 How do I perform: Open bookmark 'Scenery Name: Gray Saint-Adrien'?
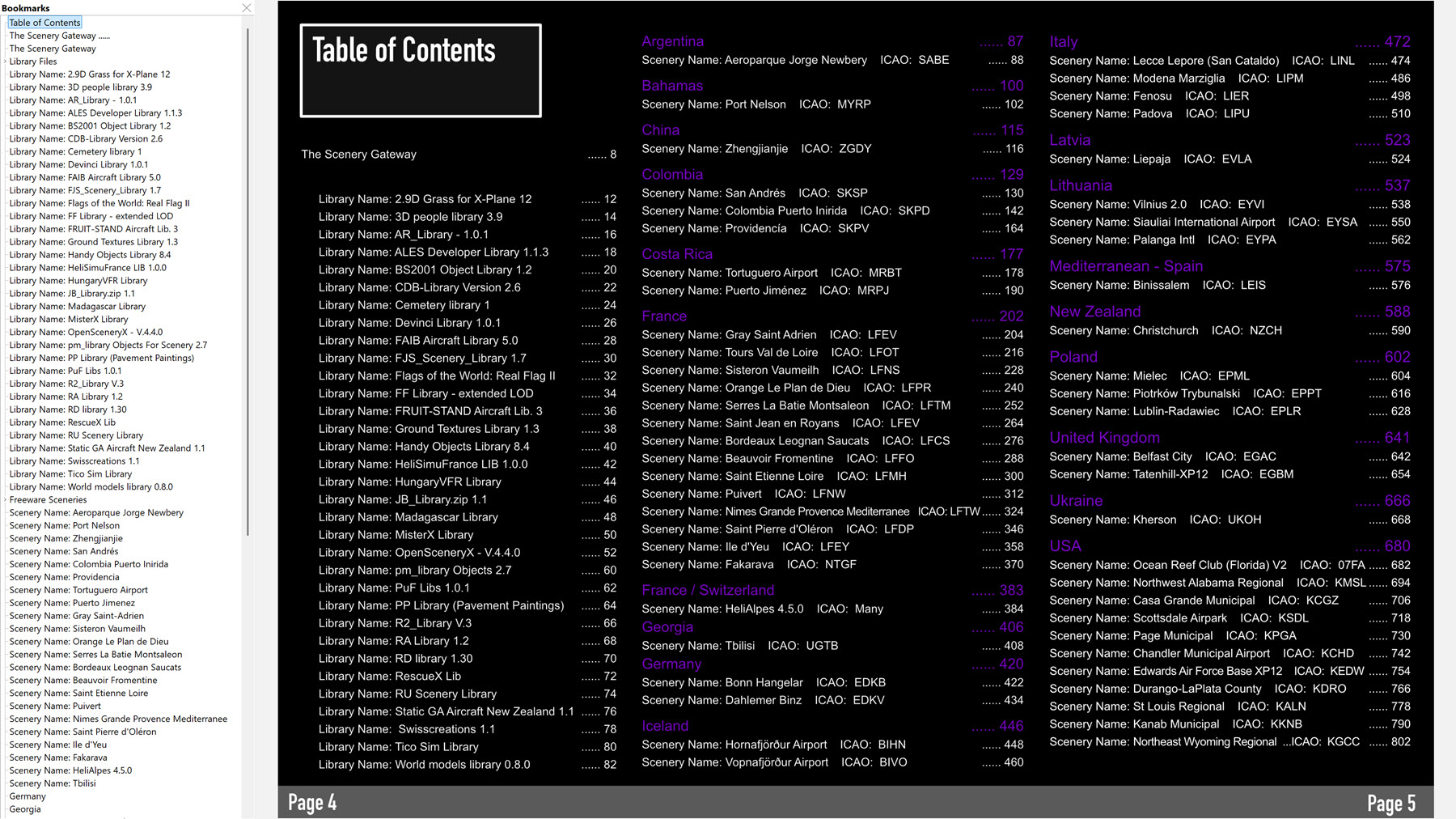(x=76, y=616)
